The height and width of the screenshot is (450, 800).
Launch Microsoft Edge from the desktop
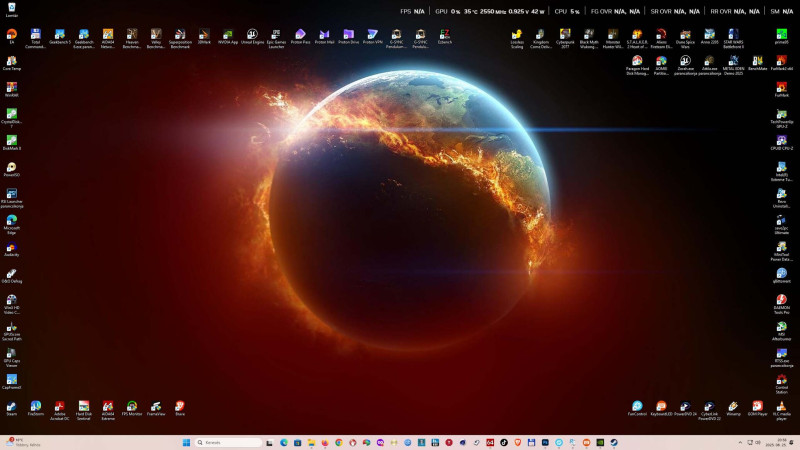tap(11, 219)
